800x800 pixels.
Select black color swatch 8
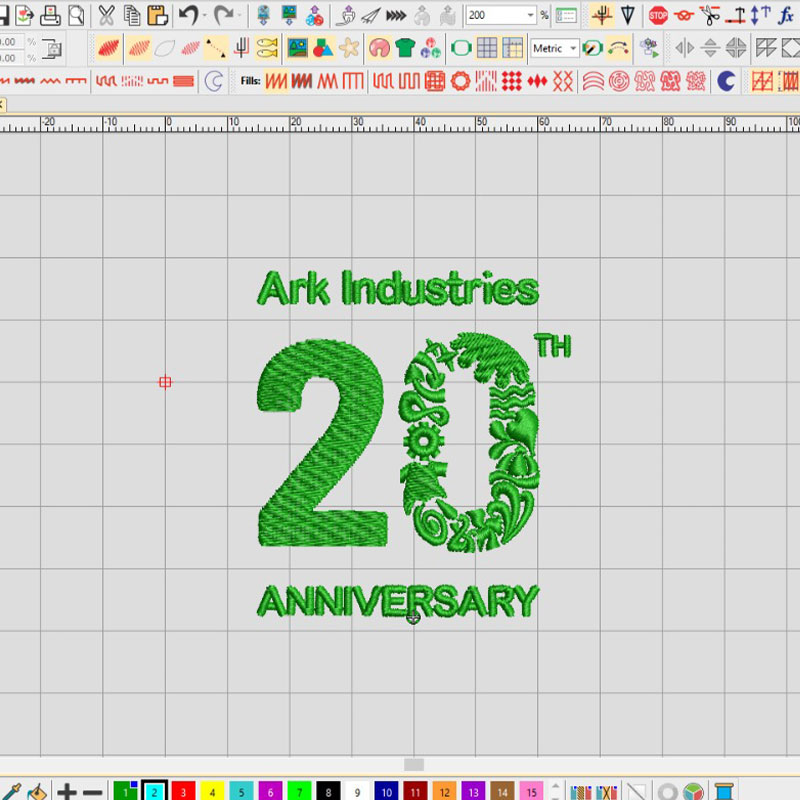pyautogui.click(x=328, y=791)
